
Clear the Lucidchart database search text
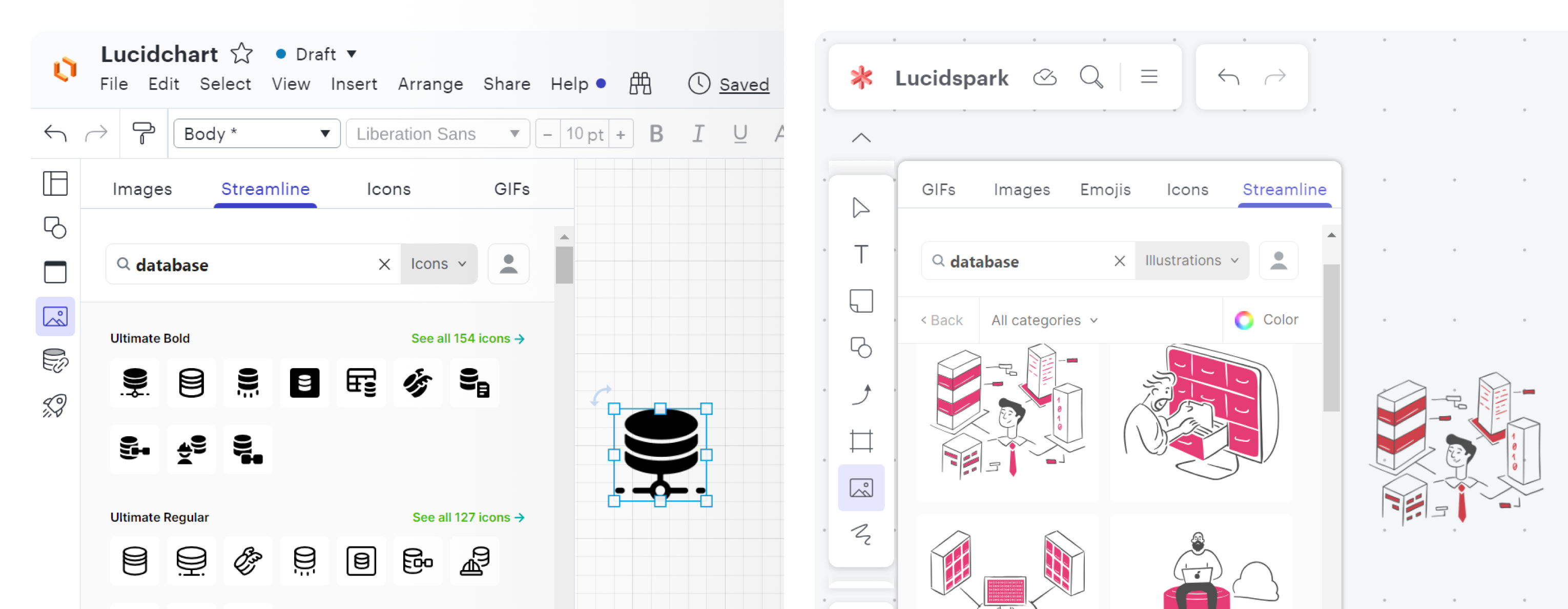pos(384,265)
